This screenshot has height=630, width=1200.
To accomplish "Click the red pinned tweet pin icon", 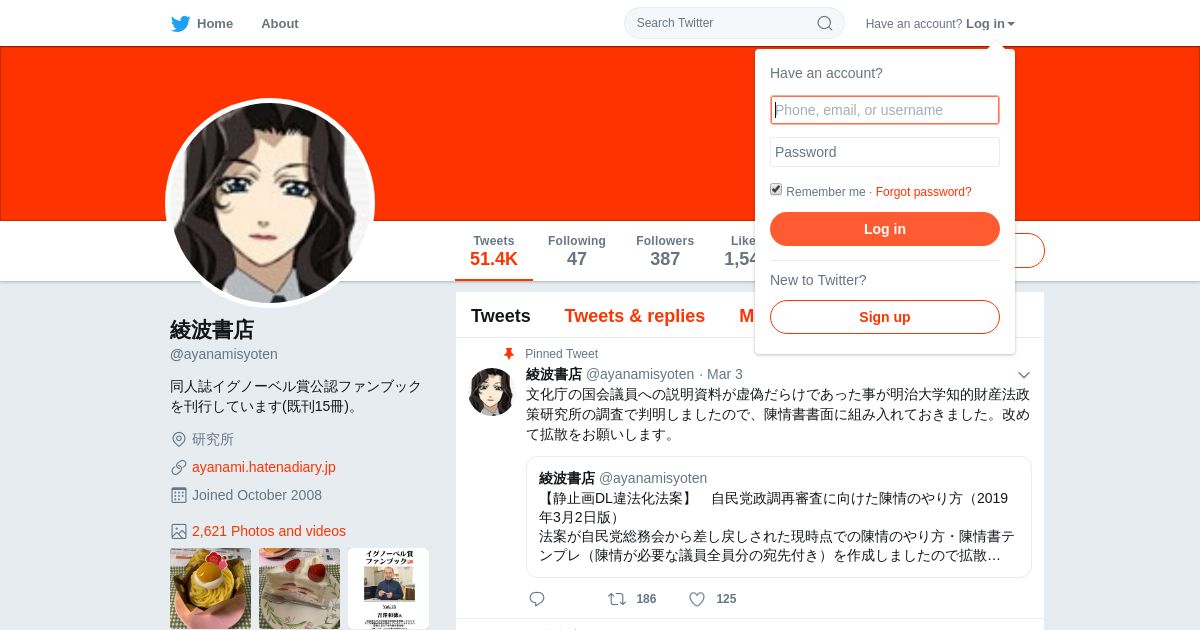I will [x=509, y=354].
